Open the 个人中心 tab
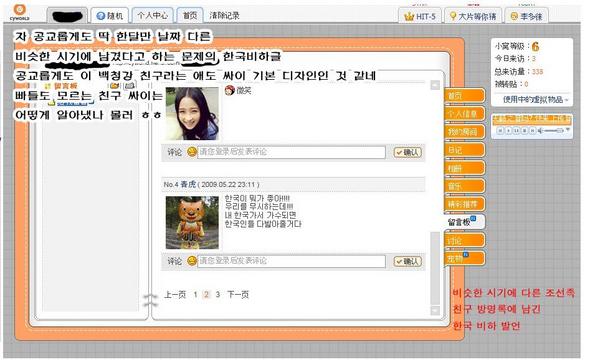The width and height of the screenshot is (590, 362). click(153, 15)
